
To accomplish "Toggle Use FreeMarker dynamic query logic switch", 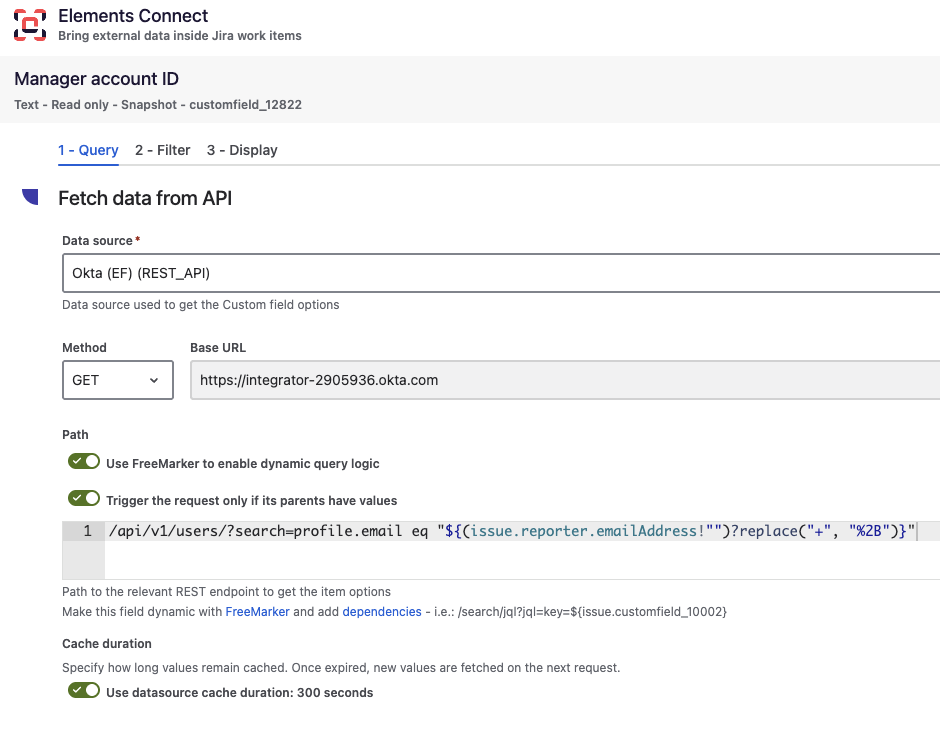I will tap(84, 462).
